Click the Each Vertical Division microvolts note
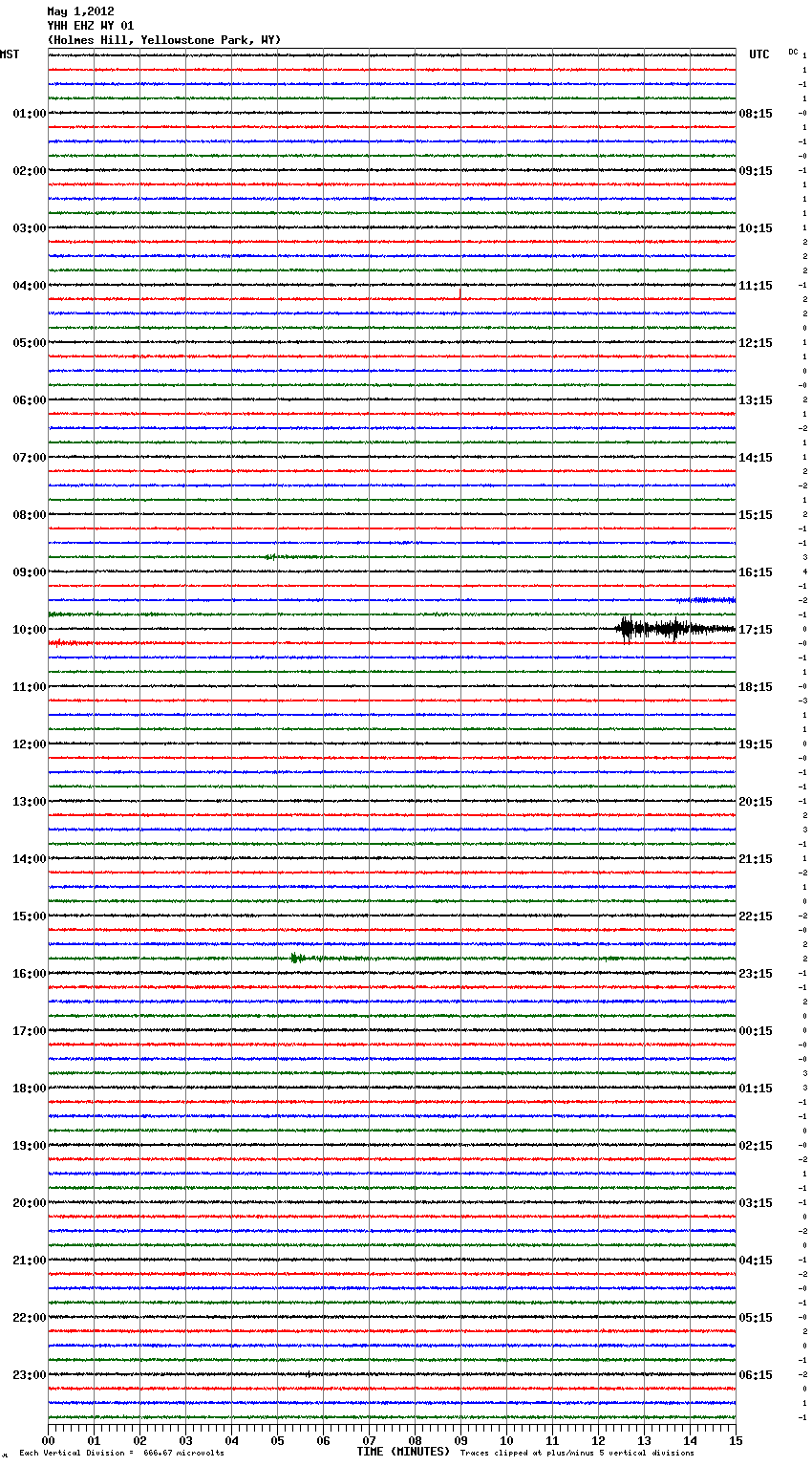This screenshot has width=812, height=1466. click(x=122, y=1453)
